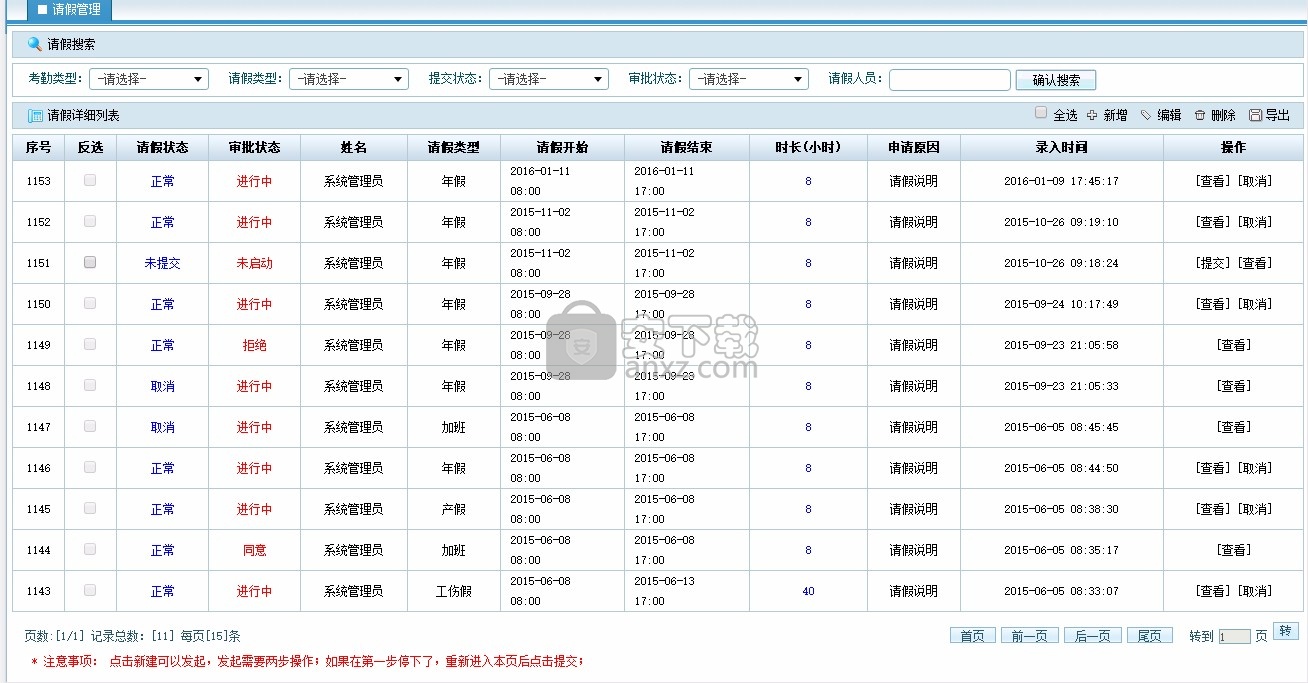The width and height of the screenshot is (1308, 683).
Task: Open the 请假类型 dropdown
Action: pos(349,79)
